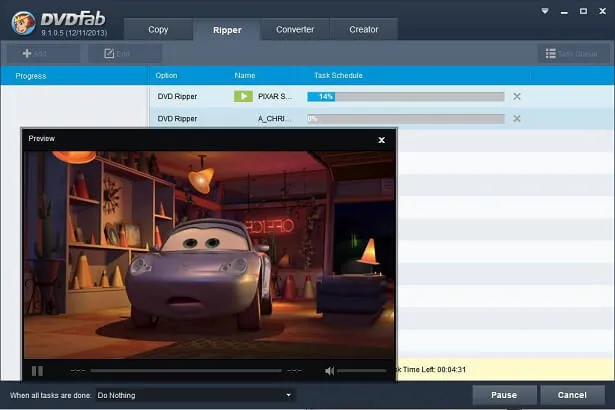Pause the preview video playback
Viewport: 615px width, 410px height.
point(37,370)
